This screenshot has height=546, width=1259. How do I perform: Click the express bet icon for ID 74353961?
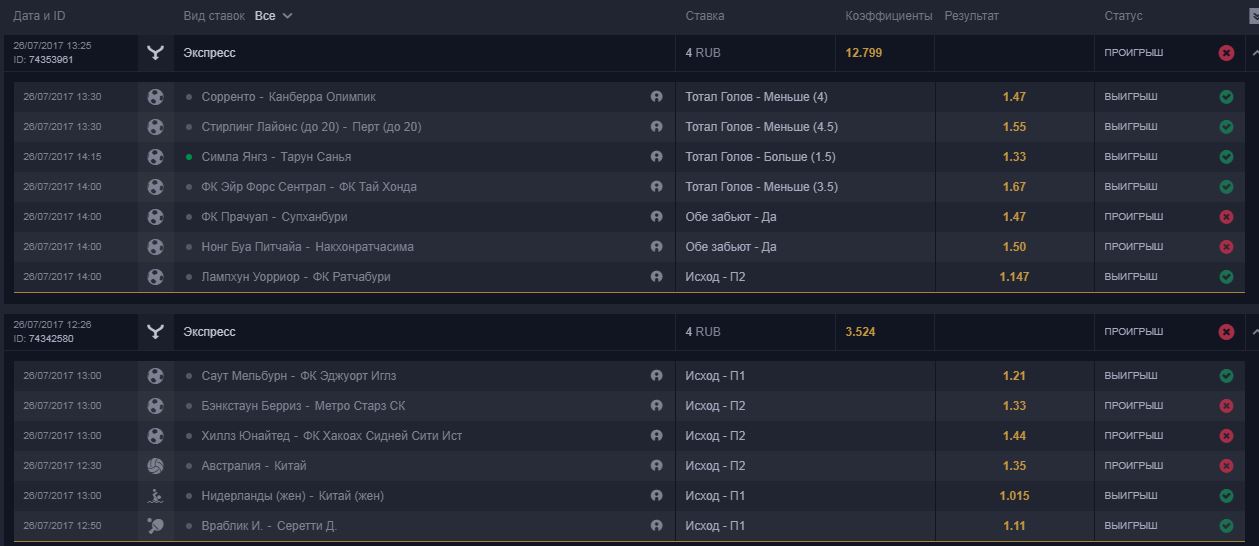click(155, 53)
